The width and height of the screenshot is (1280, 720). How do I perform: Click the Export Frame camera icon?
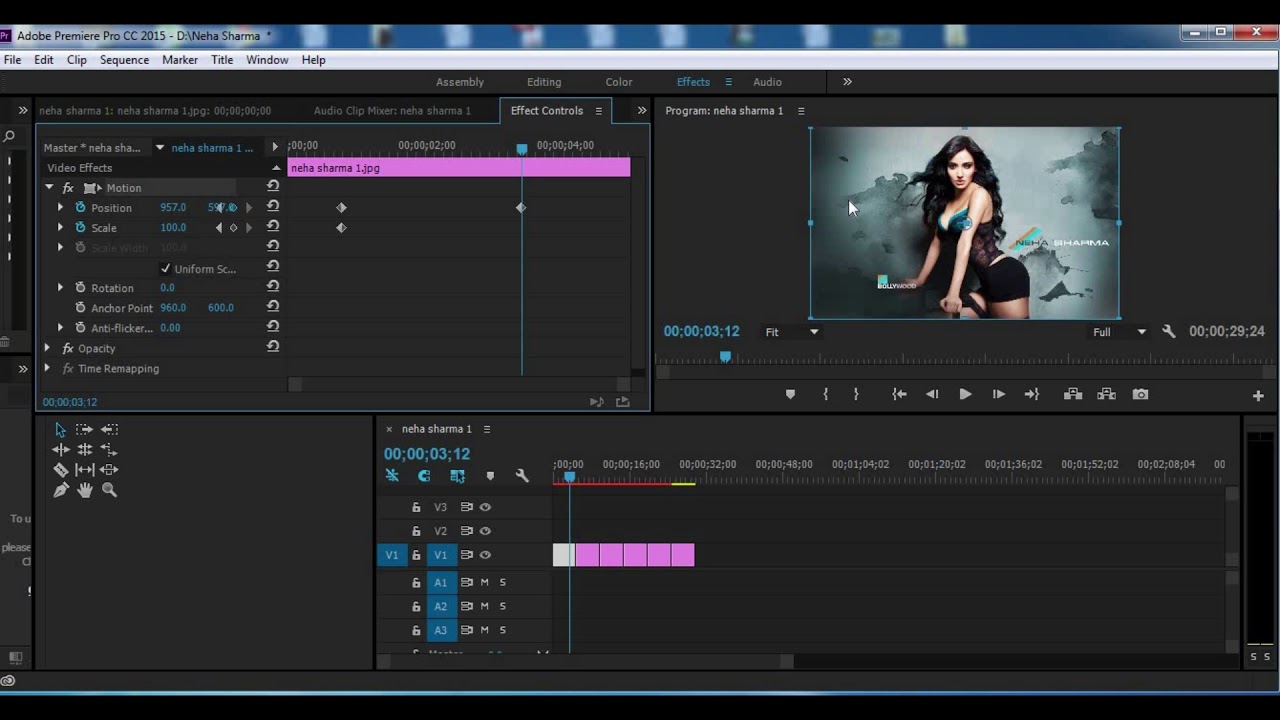(x=1140, y=395)
